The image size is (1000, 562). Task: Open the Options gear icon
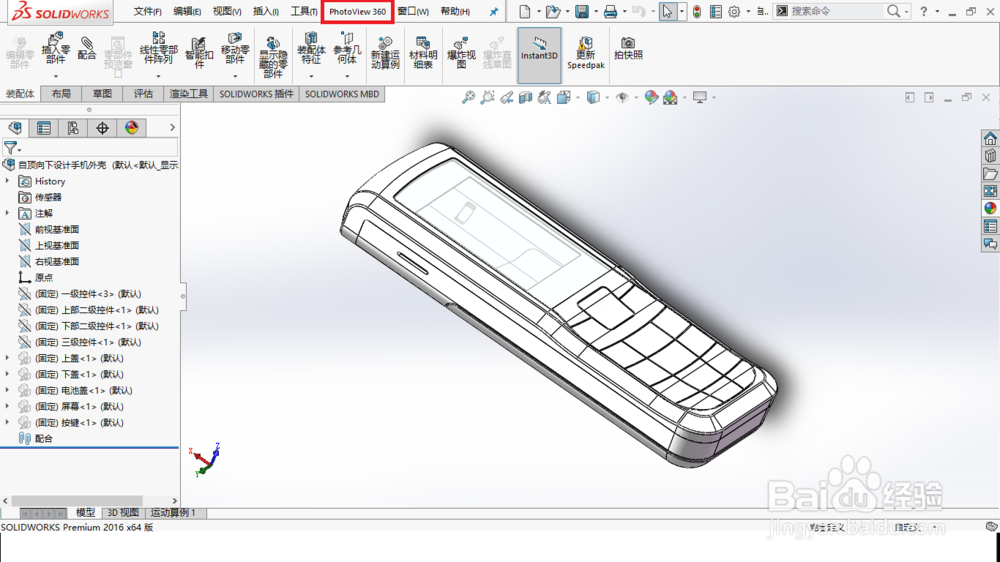click(x=734, y=11)
